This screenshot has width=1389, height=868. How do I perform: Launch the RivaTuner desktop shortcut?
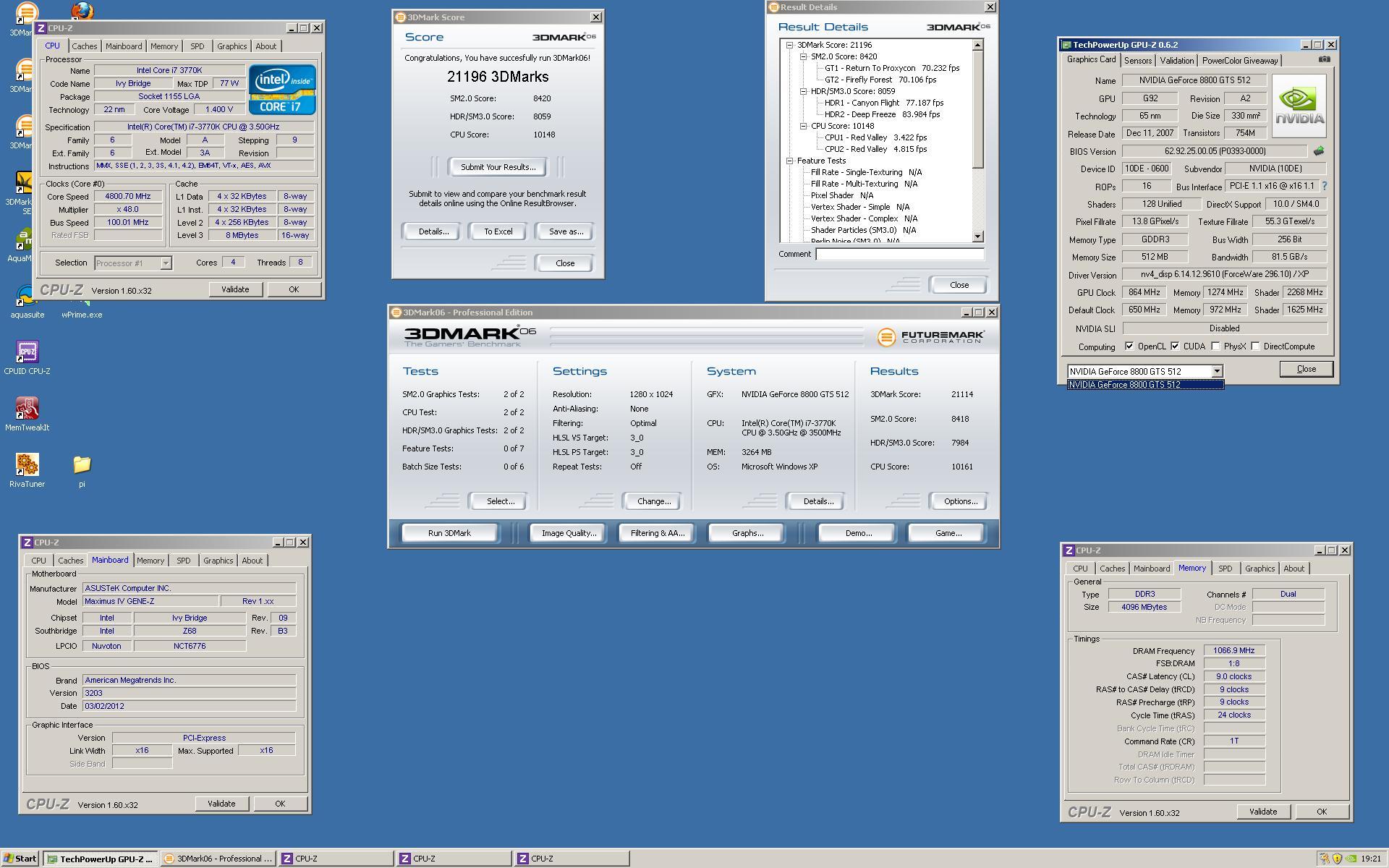pyautogui.click(x=27, y=471)
